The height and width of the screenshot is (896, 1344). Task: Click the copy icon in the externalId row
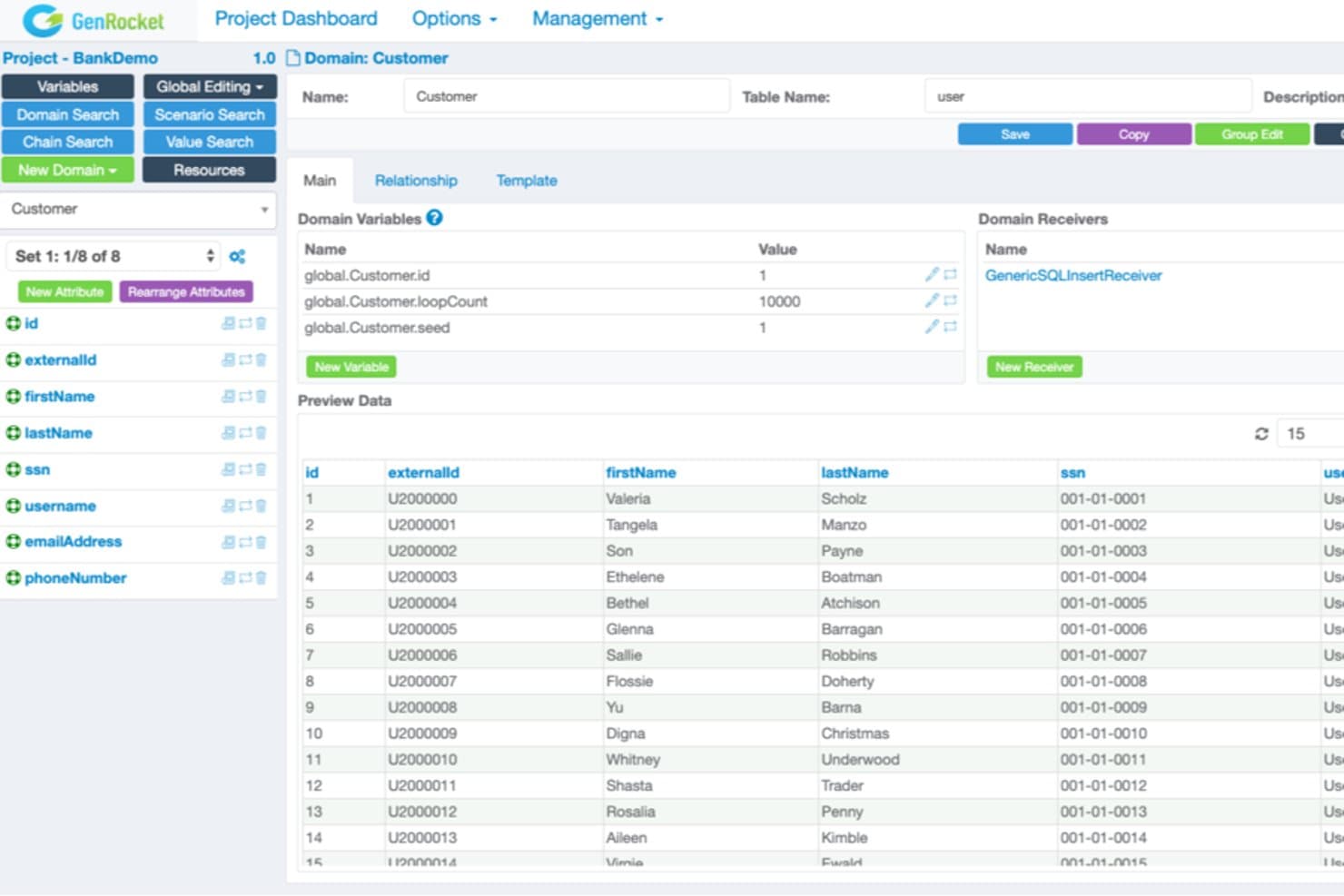pos(228,359)
